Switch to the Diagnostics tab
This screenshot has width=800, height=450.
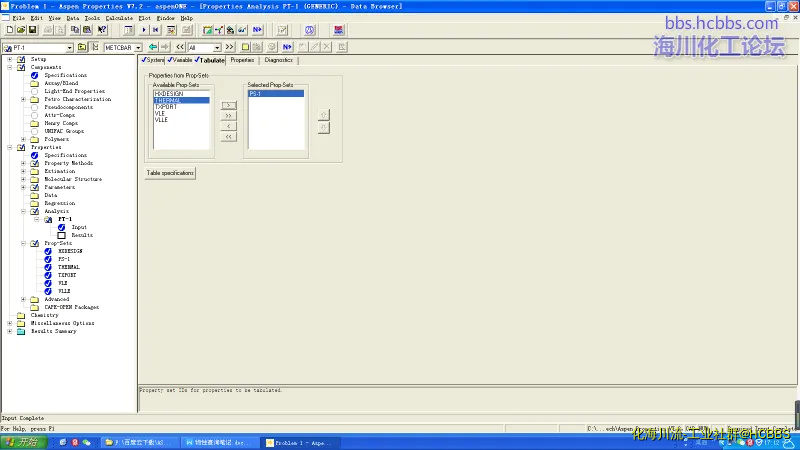279,60
